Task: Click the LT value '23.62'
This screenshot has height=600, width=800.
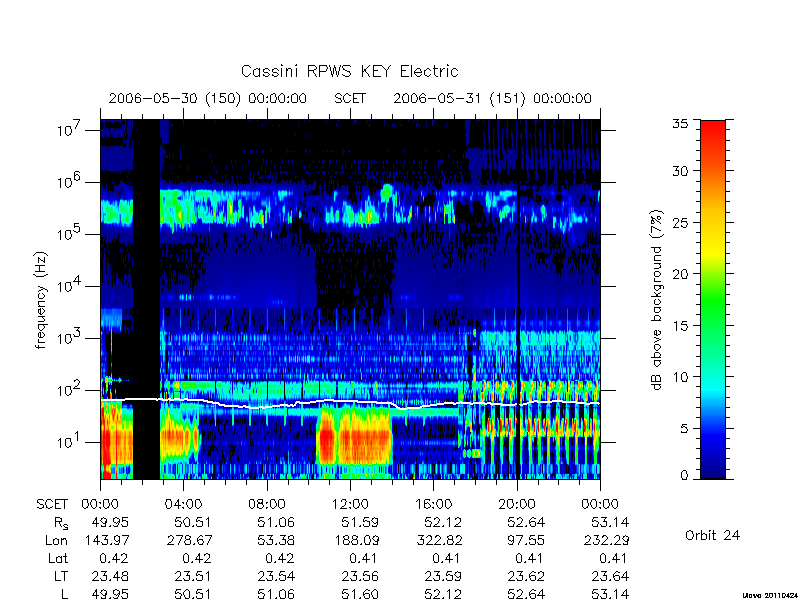Action: [x=526, y=576]
